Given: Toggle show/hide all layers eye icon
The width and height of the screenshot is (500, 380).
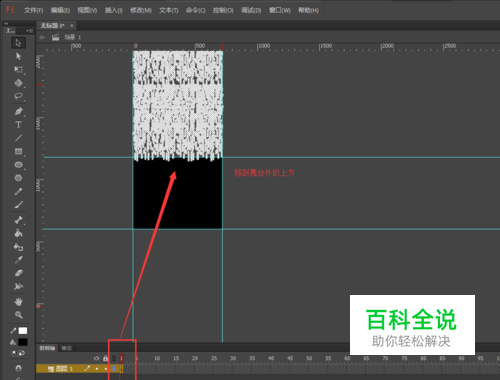Looking at the screenshot, I should [96, 358].
